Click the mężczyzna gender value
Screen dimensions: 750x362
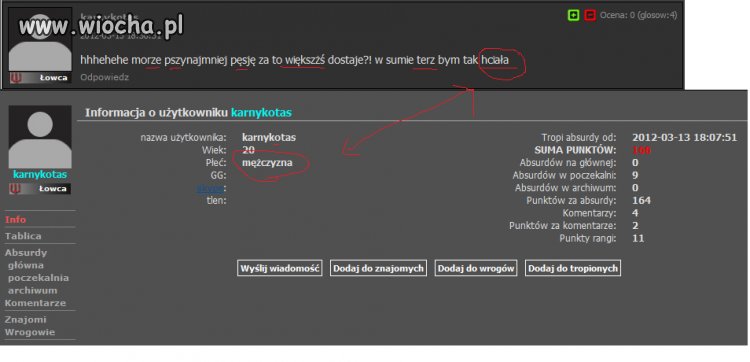267,163
